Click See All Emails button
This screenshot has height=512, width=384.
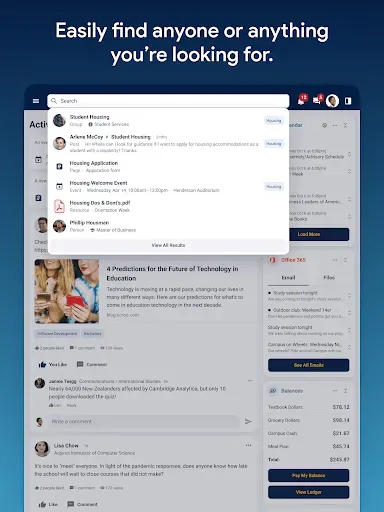309,365
